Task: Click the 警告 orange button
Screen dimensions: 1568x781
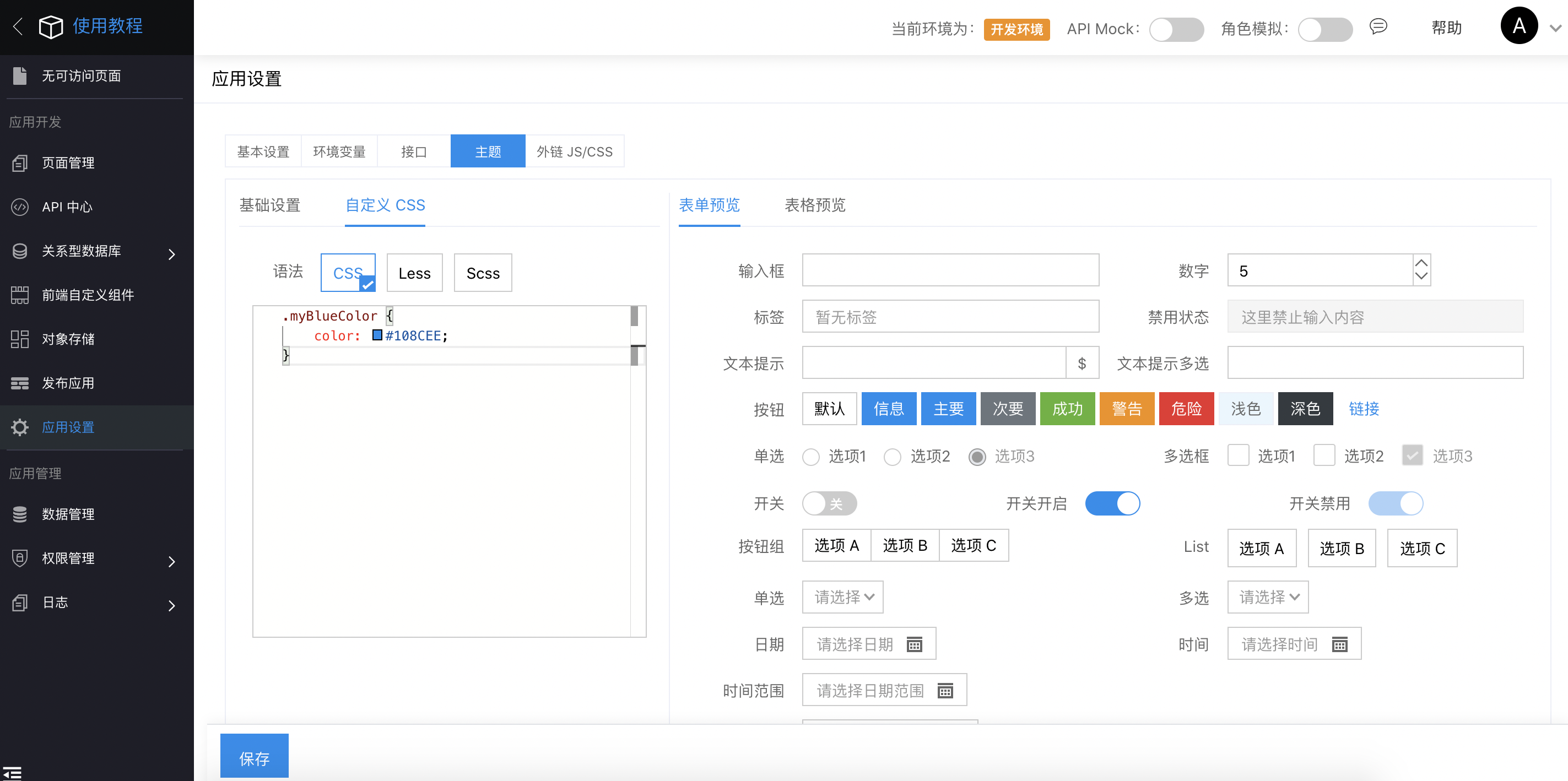Action: 1127,409
